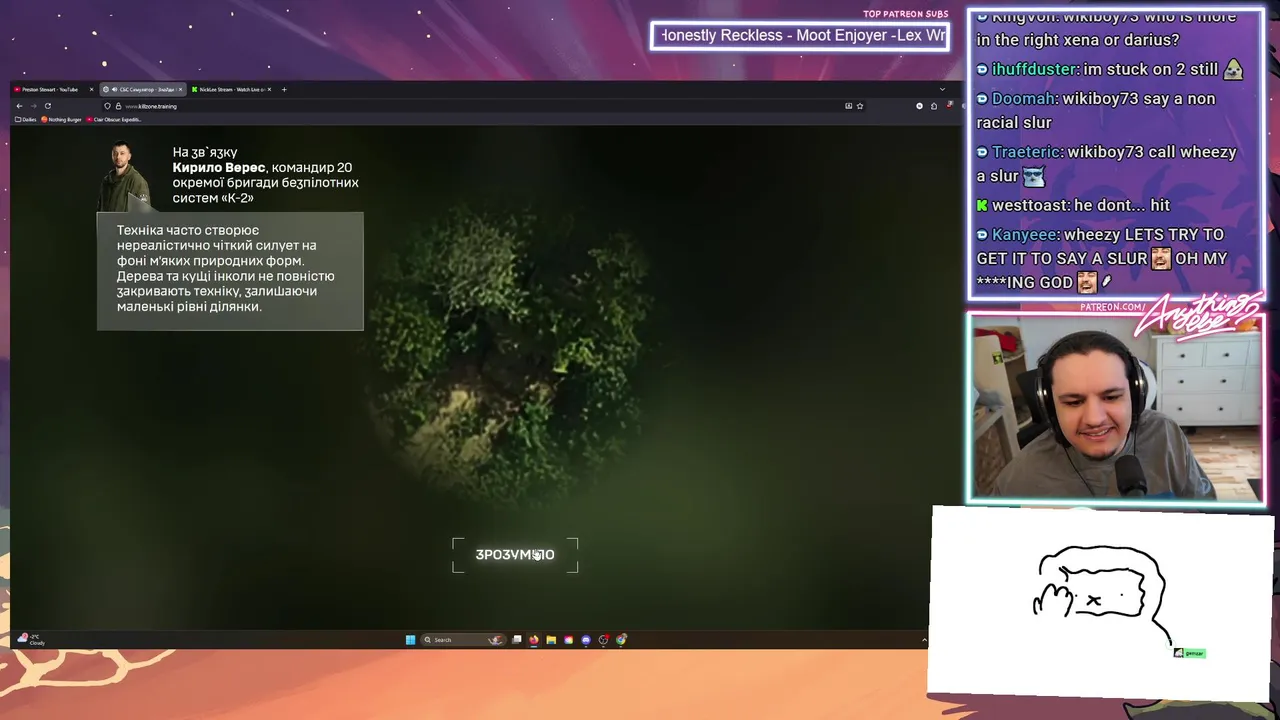Show hidden system tray icons
The width and height of the screenshot is (1280, 720).
(924, 640)
